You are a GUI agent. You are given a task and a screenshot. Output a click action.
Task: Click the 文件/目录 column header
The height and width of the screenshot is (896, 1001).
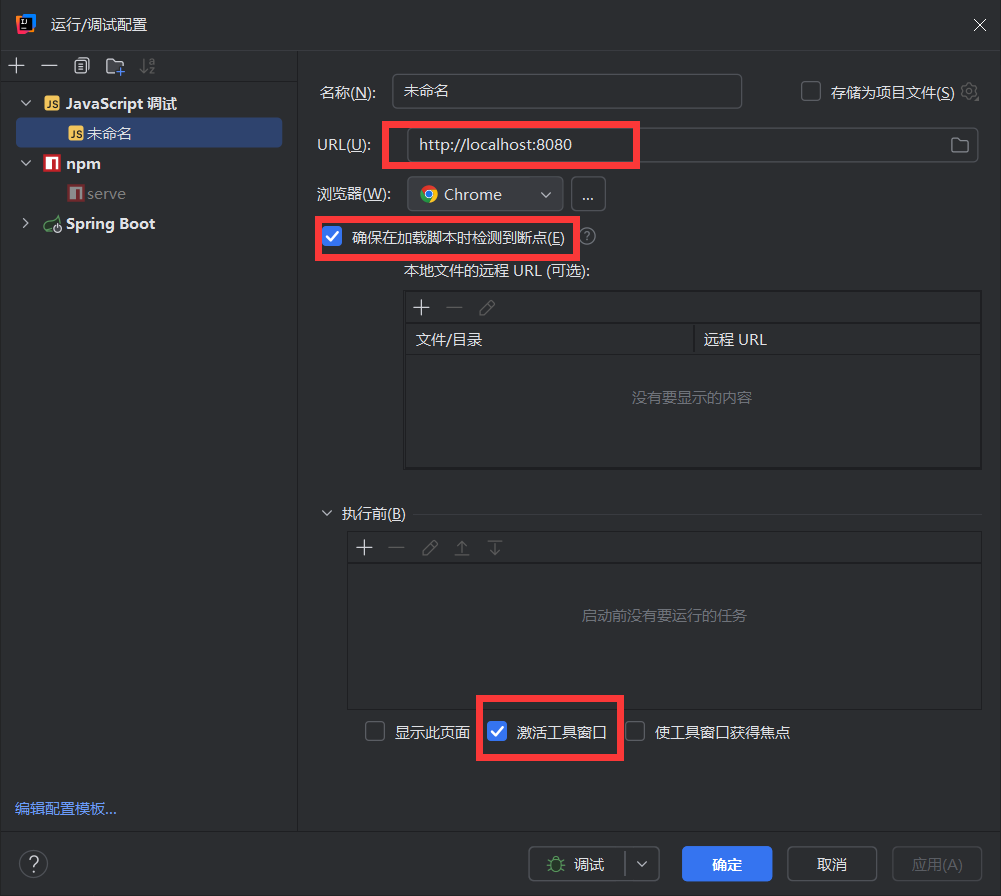pos(549,340)
